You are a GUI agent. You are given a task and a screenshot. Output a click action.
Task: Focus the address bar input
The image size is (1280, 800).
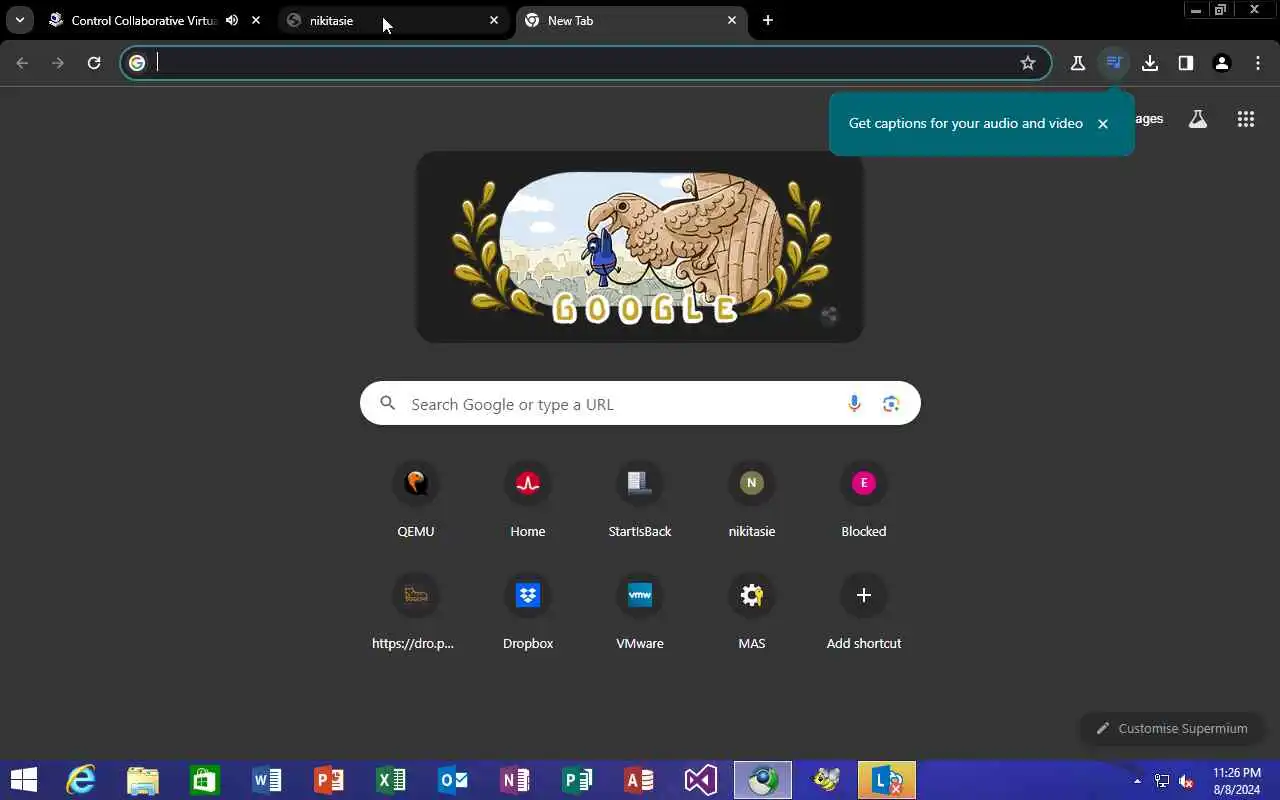pyautogui.click(x=585, y=63)
